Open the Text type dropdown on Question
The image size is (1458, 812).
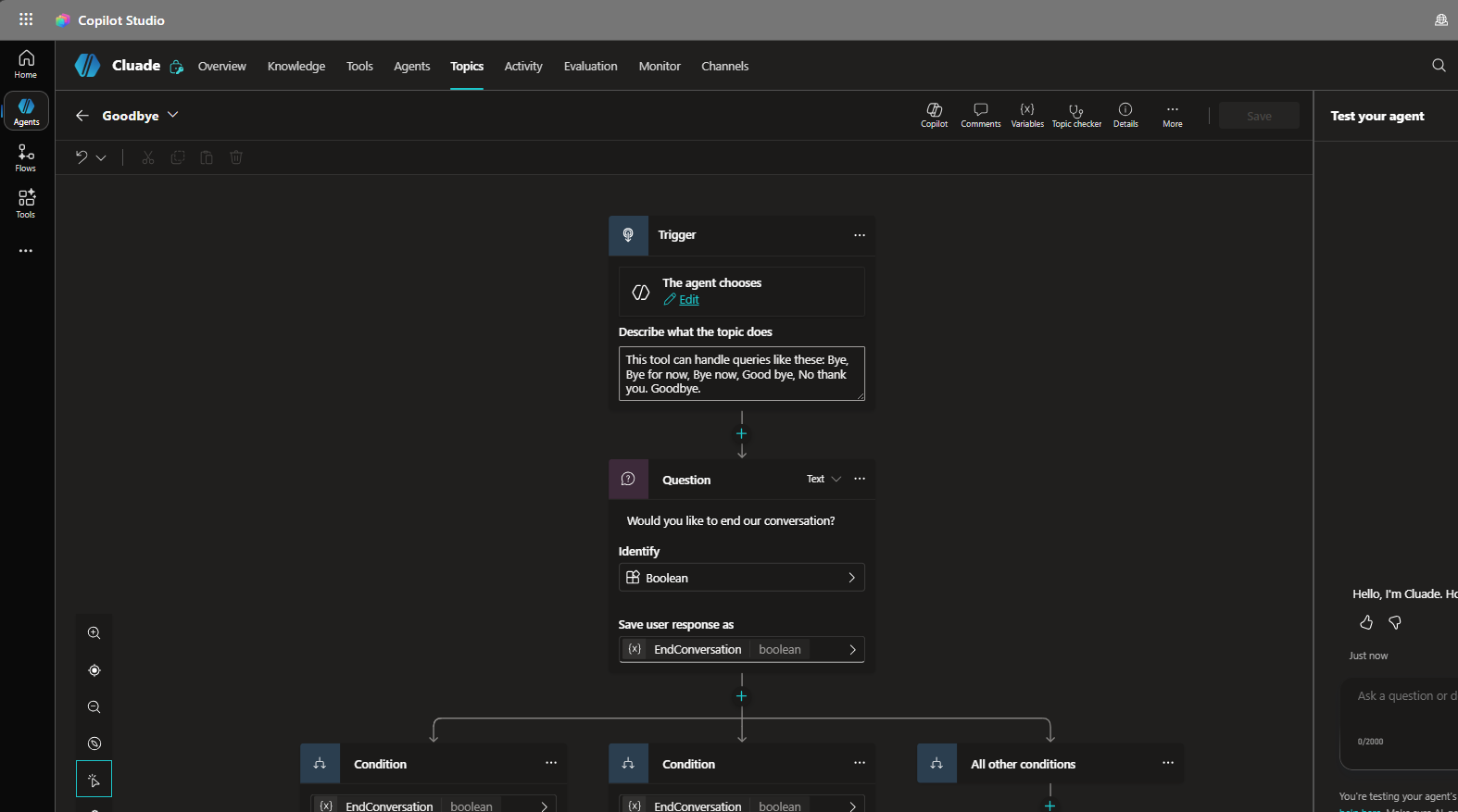coord(823,479)
